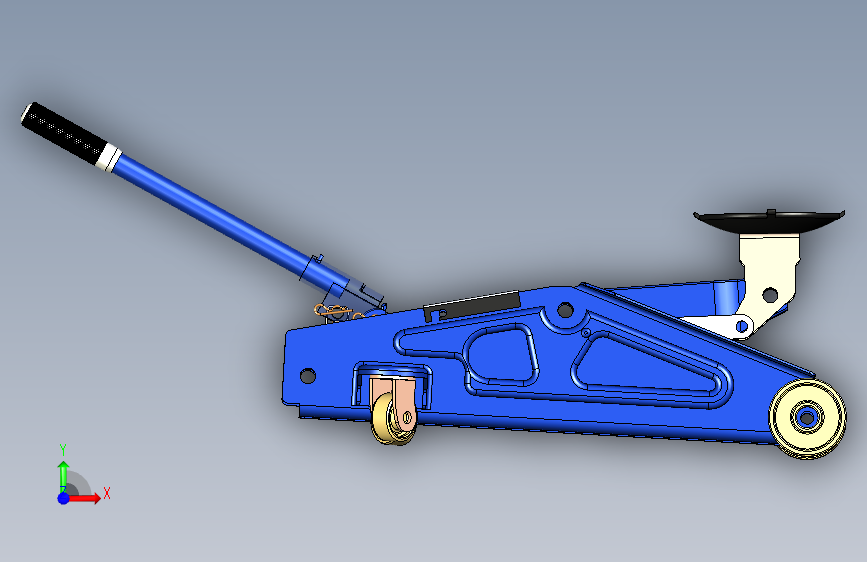Select the black saddle pad on the lift arm
The image size is (867, 562).
click(769, 221)
